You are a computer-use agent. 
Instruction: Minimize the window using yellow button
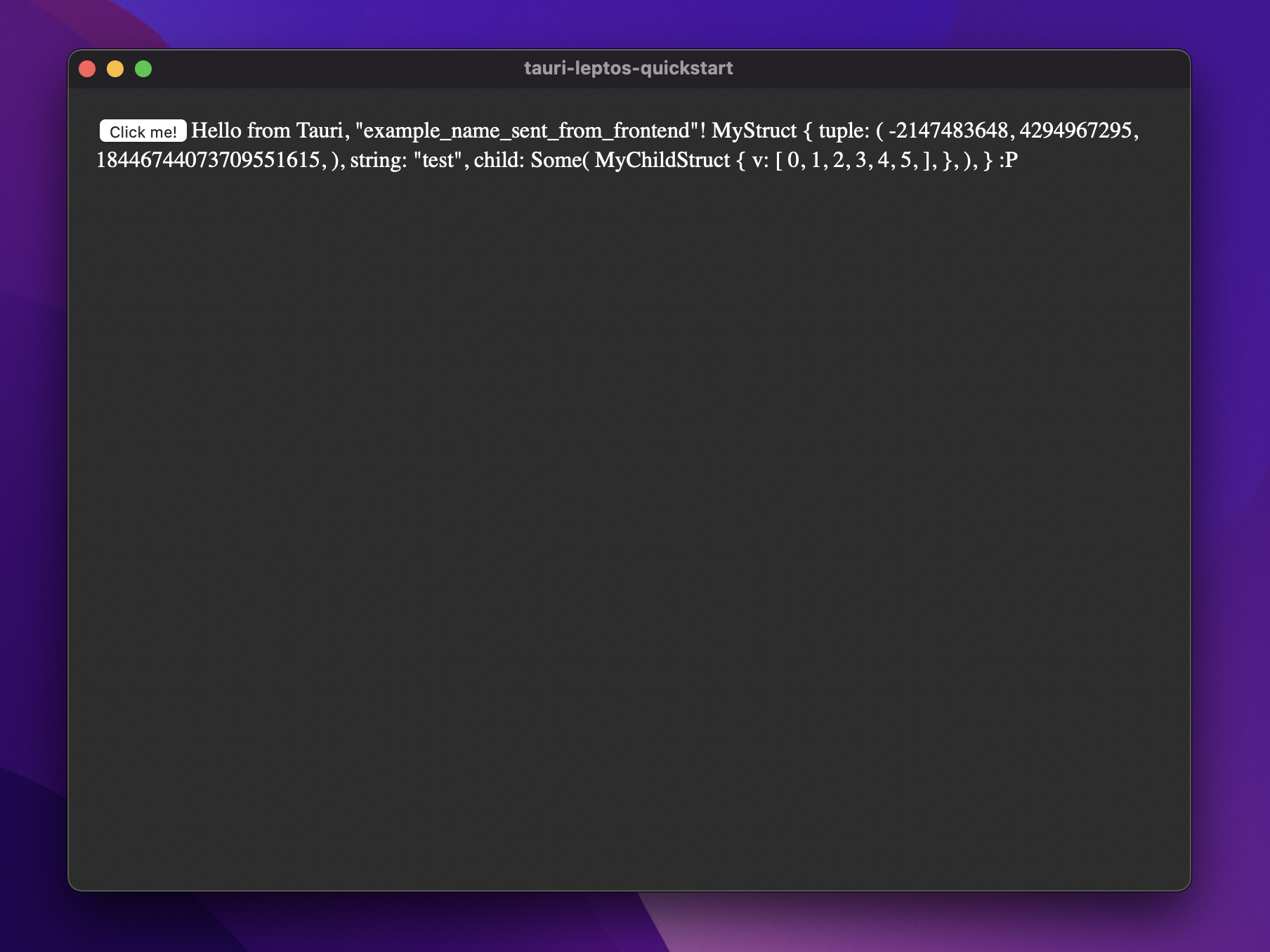115,69
